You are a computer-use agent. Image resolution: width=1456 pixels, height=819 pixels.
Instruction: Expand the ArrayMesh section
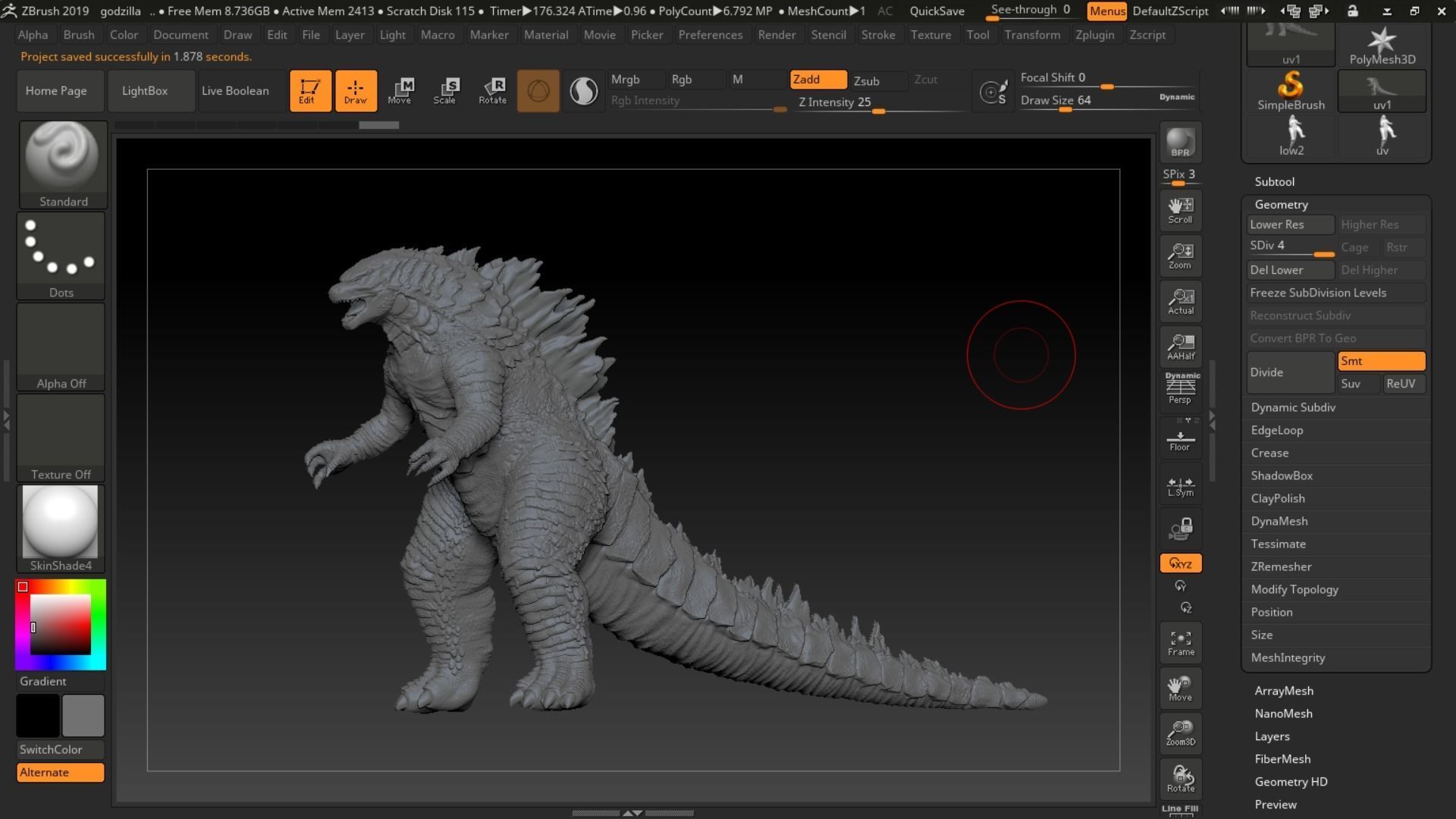pyautogui.click(x=1284, y=691)
